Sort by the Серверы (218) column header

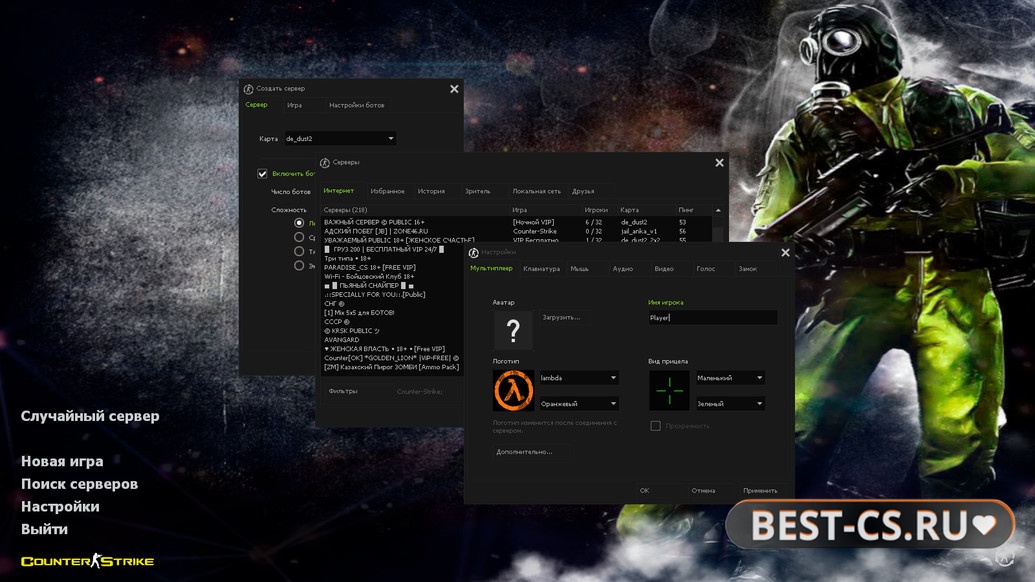(x=415, y=210)
